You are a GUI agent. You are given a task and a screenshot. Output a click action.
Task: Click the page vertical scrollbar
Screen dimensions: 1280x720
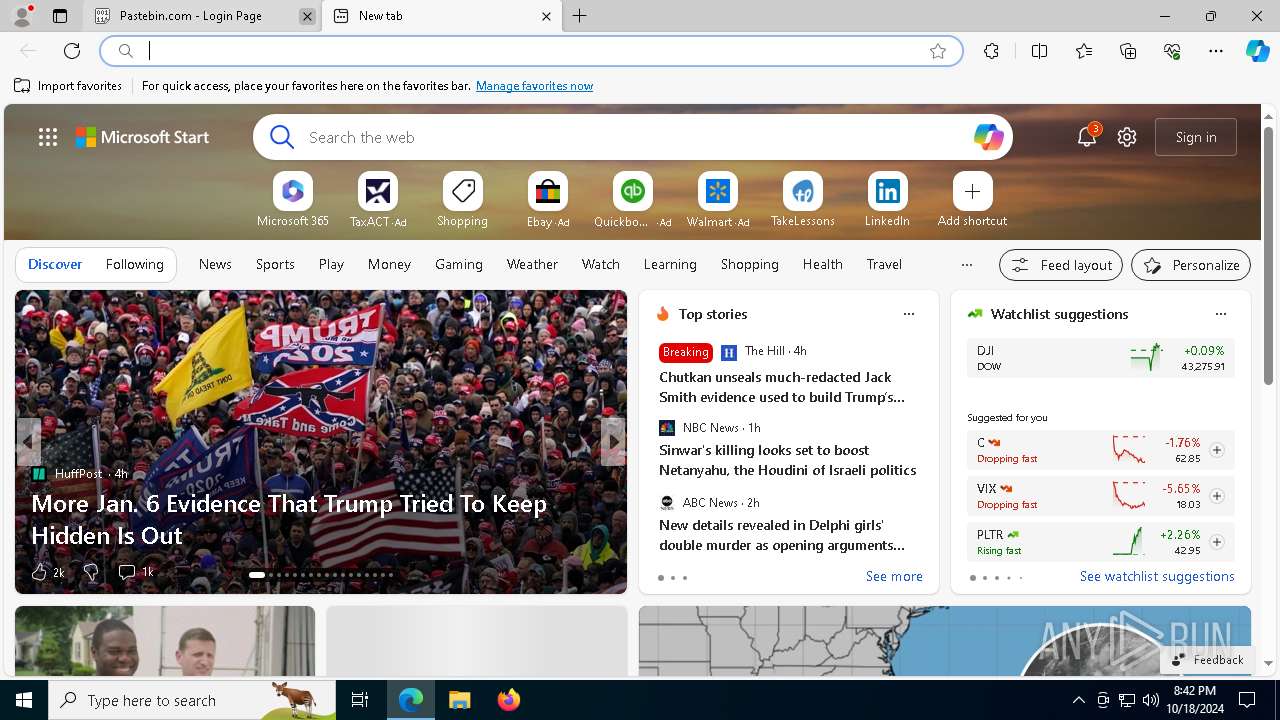click(x=1268, y=255)
